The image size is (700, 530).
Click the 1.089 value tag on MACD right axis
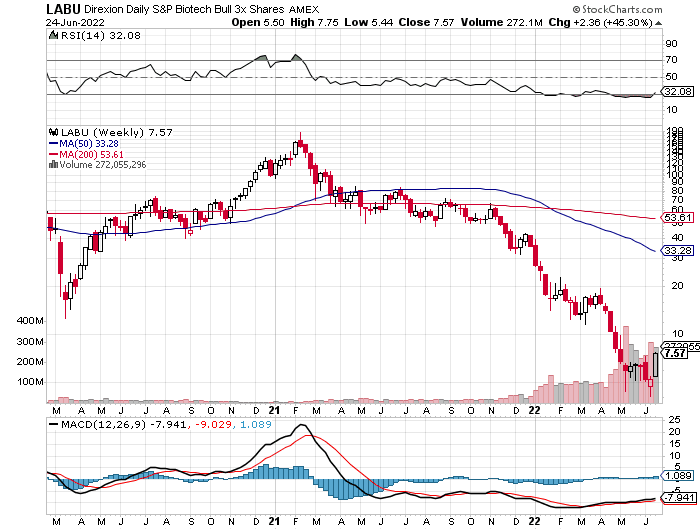[x=679, y=476]
